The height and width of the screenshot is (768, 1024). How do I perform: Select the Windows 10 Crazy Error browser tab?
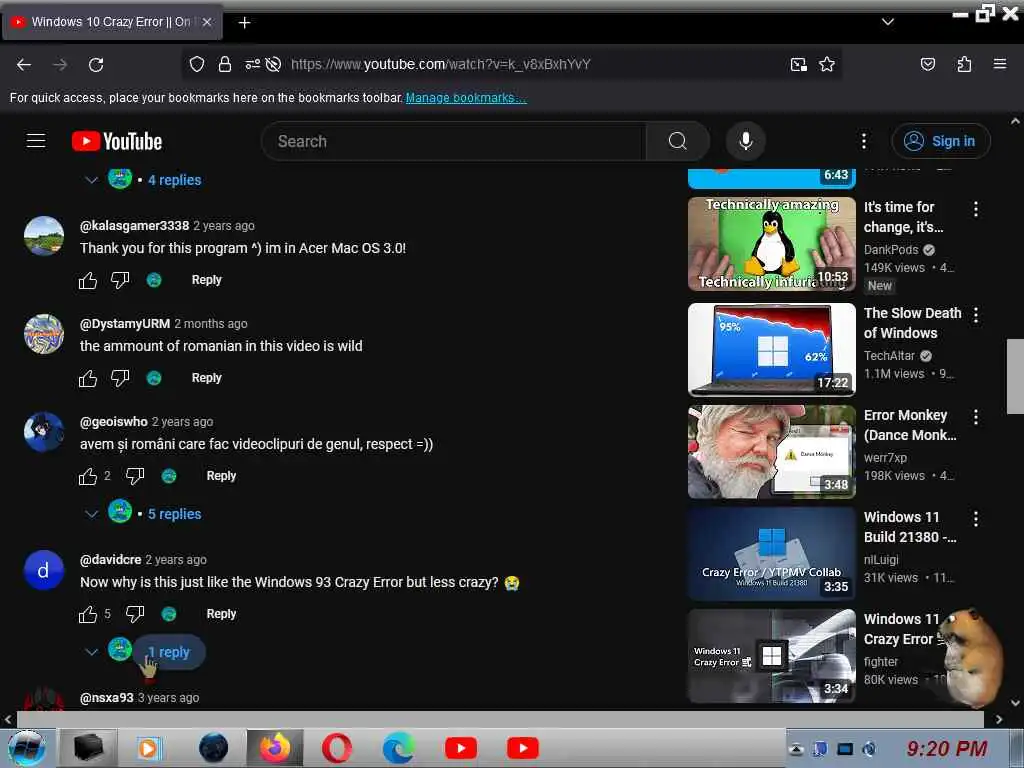[x=110, y=22]
